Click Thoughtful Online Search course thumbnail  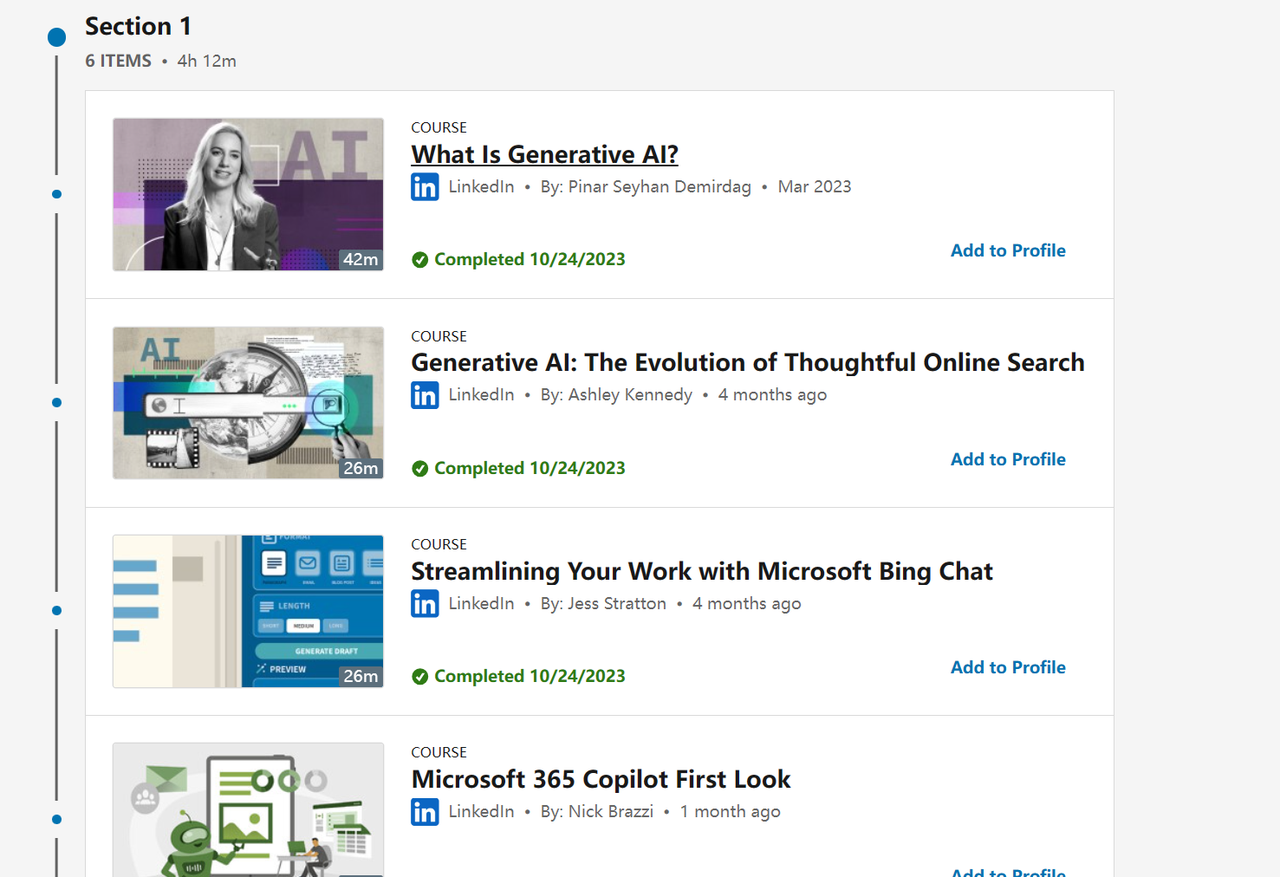pyautogui.click(x=248, y=403)
